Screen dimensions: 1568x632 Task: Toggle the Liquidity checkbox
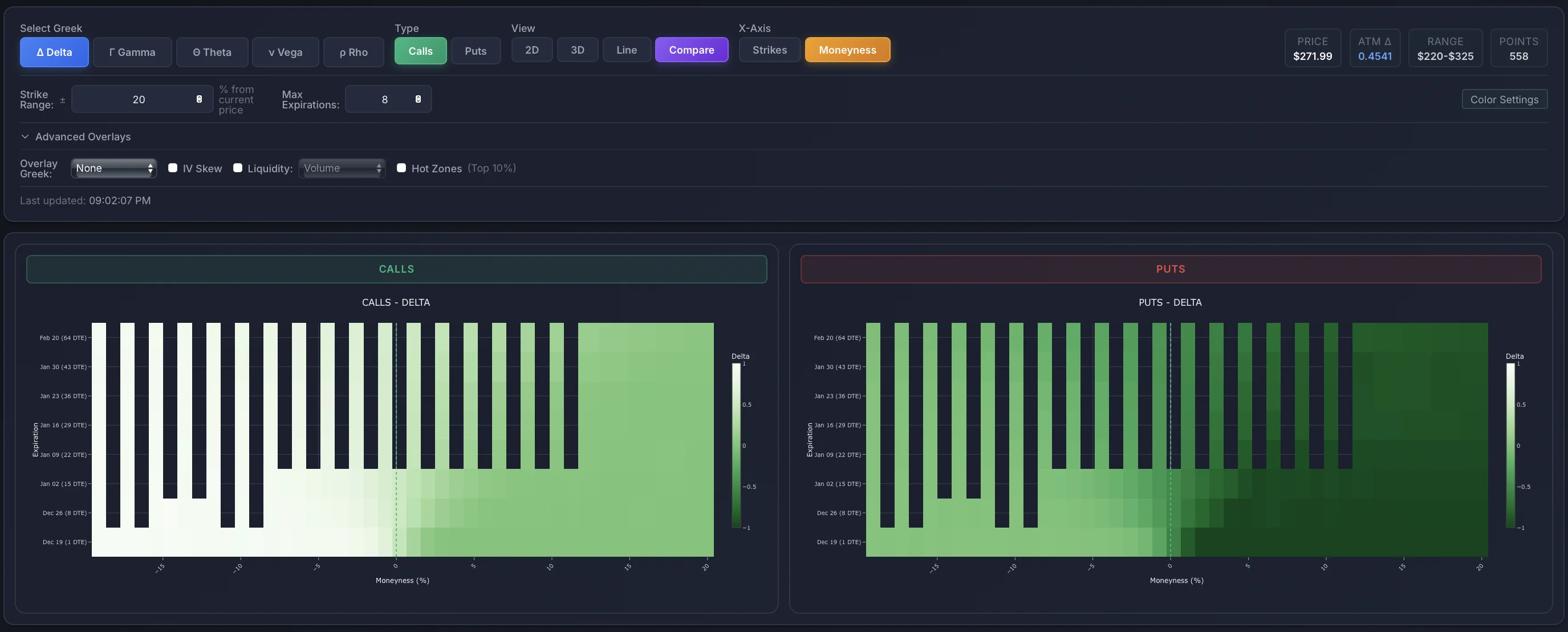click(237, 168)
